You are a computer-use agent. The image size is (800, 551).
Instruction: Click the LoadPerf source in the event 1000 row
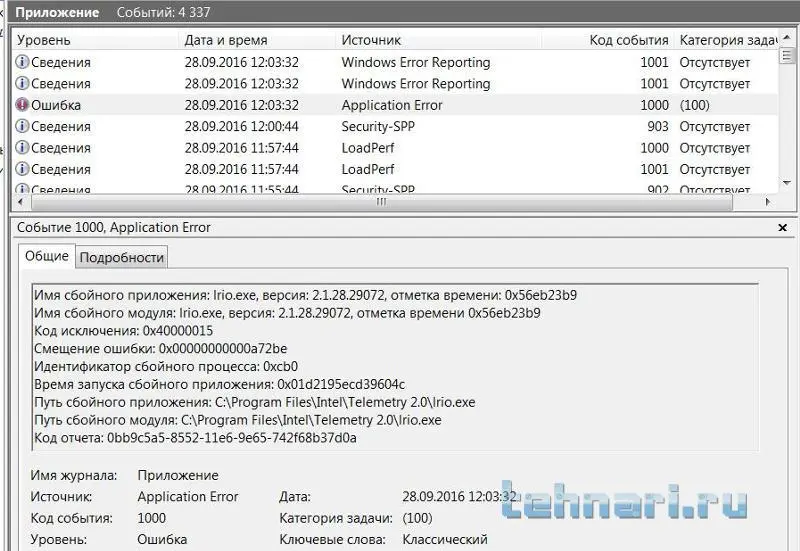[368, 148]
